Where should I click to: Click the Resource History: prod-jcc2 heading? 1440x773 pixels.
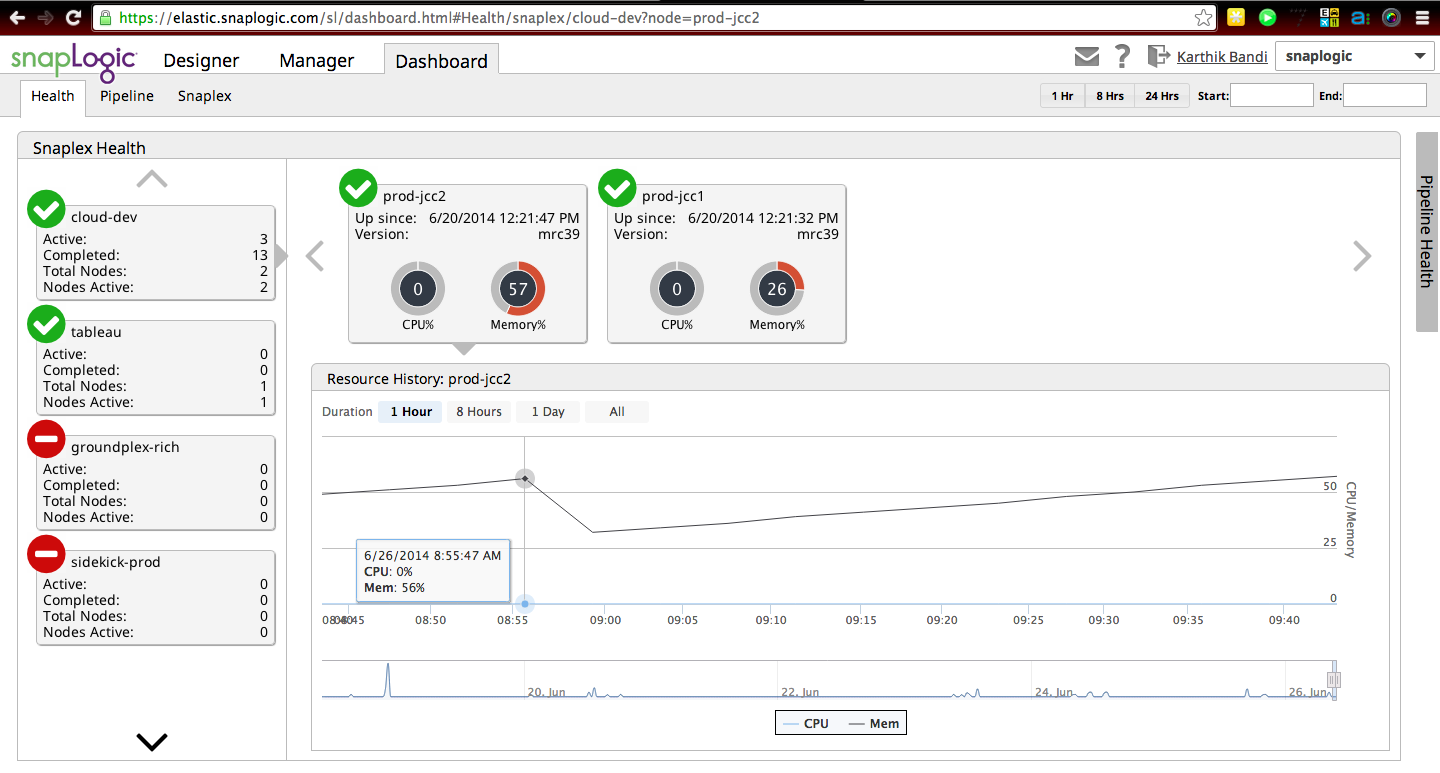[419, 379]
